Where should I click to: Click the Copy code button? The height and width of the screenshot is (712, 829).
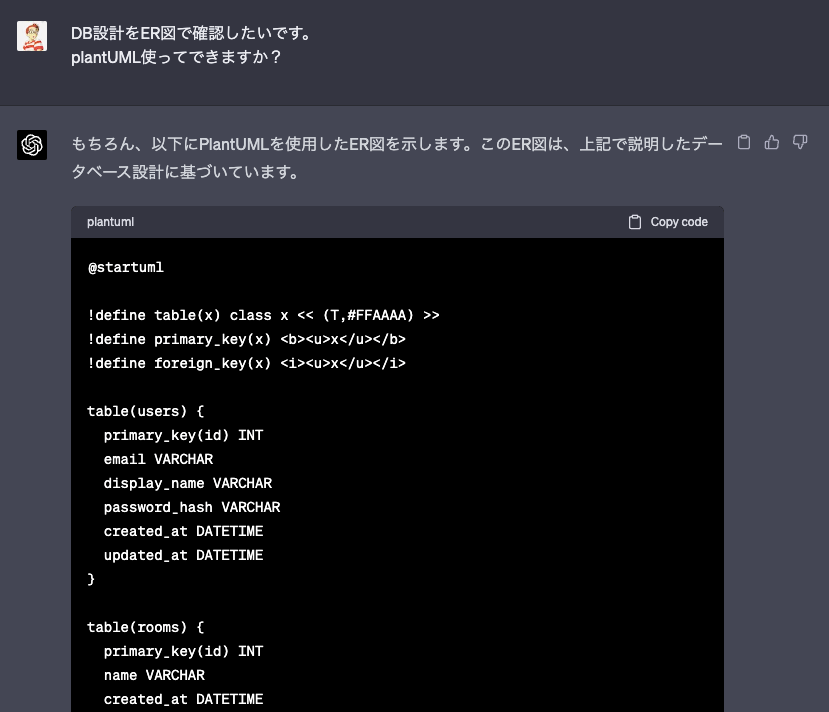668,222
